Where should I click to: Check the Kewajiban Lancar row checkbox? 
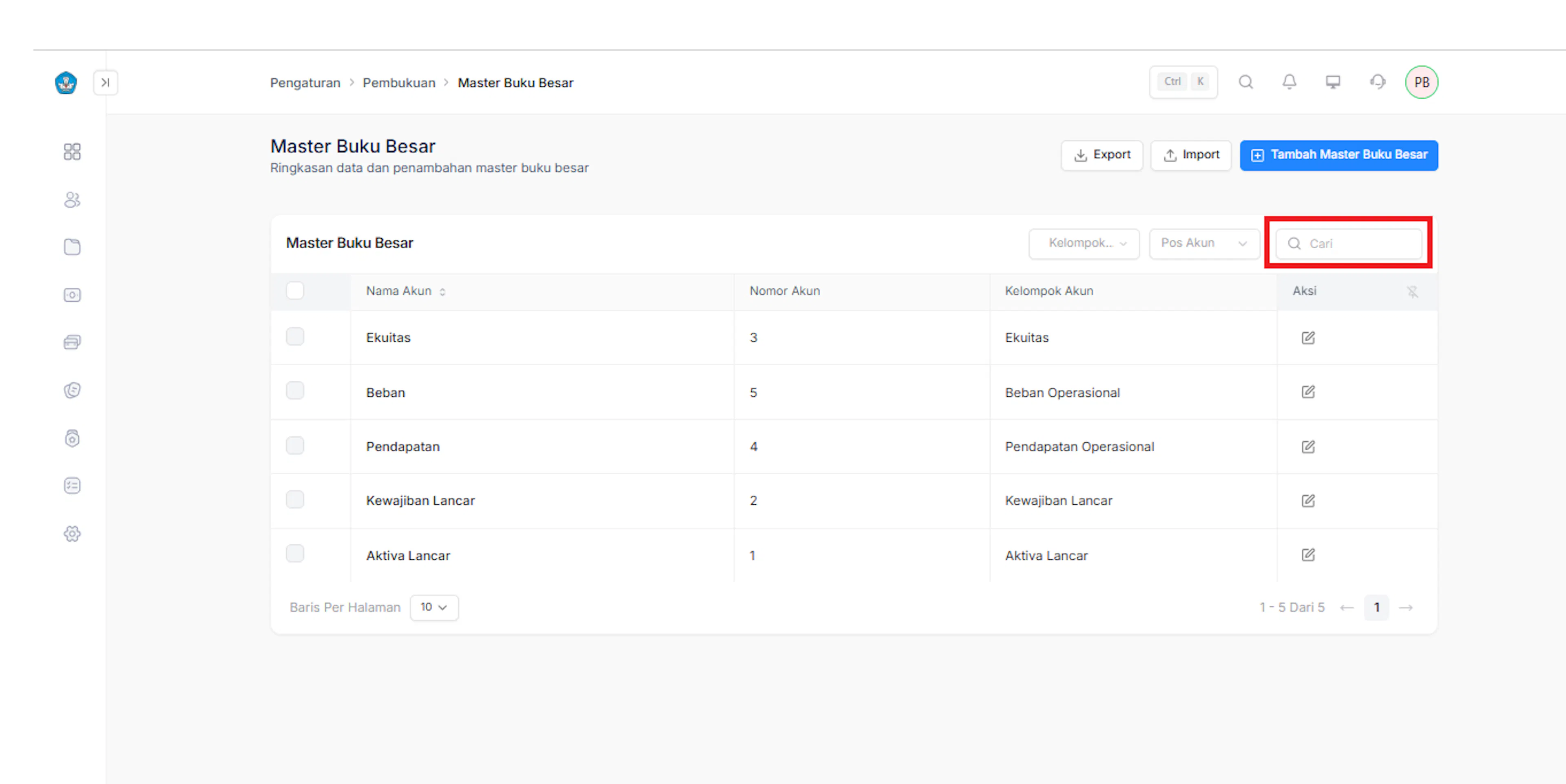pyautogui.click(x=295, y=499)
